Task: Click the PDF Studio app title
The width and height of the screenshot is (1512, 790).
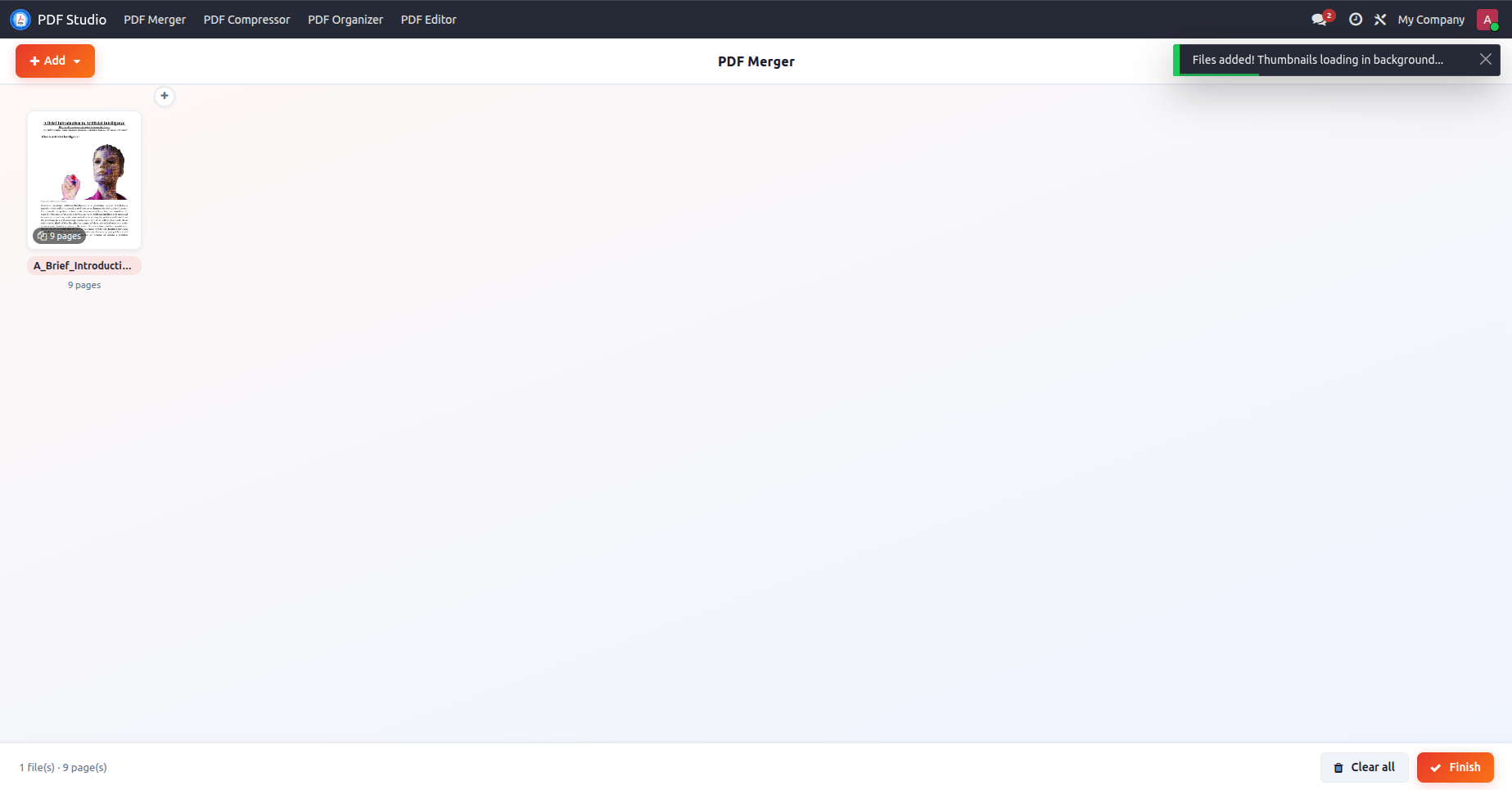Action: [x=72, y=20]
